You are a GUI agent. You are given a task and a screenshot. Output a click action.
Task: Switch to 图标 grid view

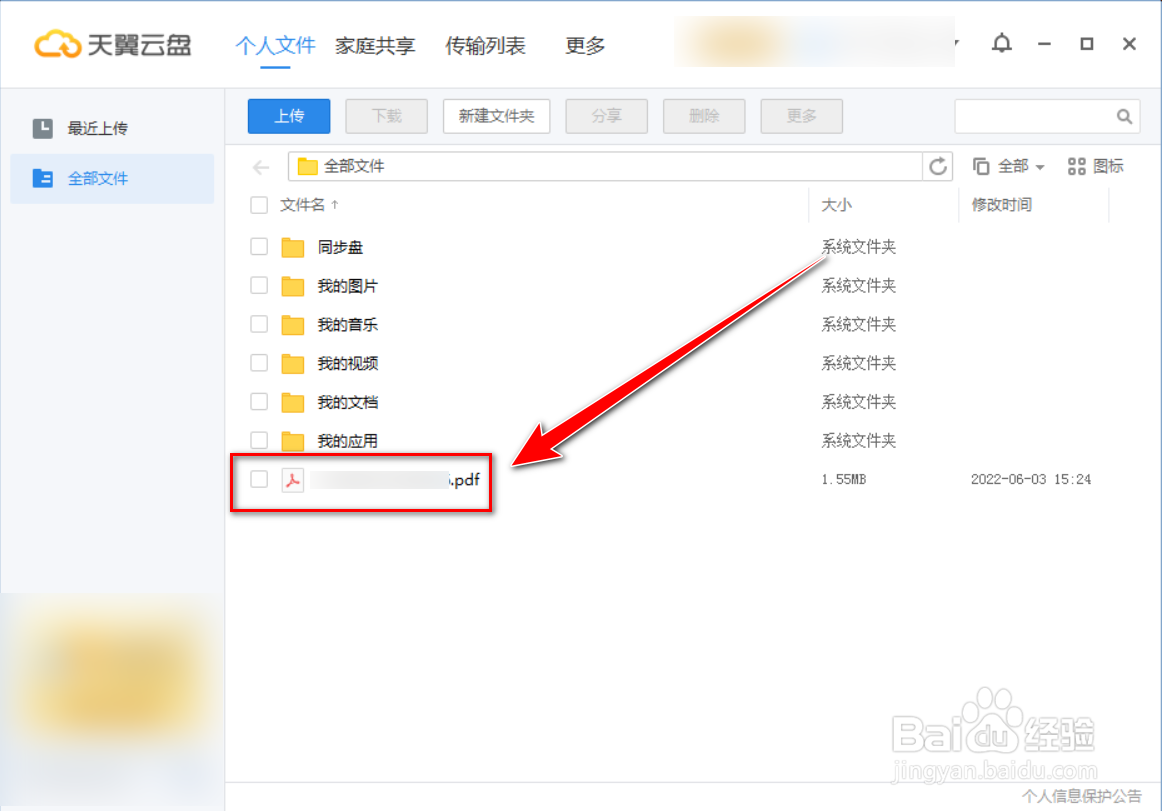click(1095, 166)
